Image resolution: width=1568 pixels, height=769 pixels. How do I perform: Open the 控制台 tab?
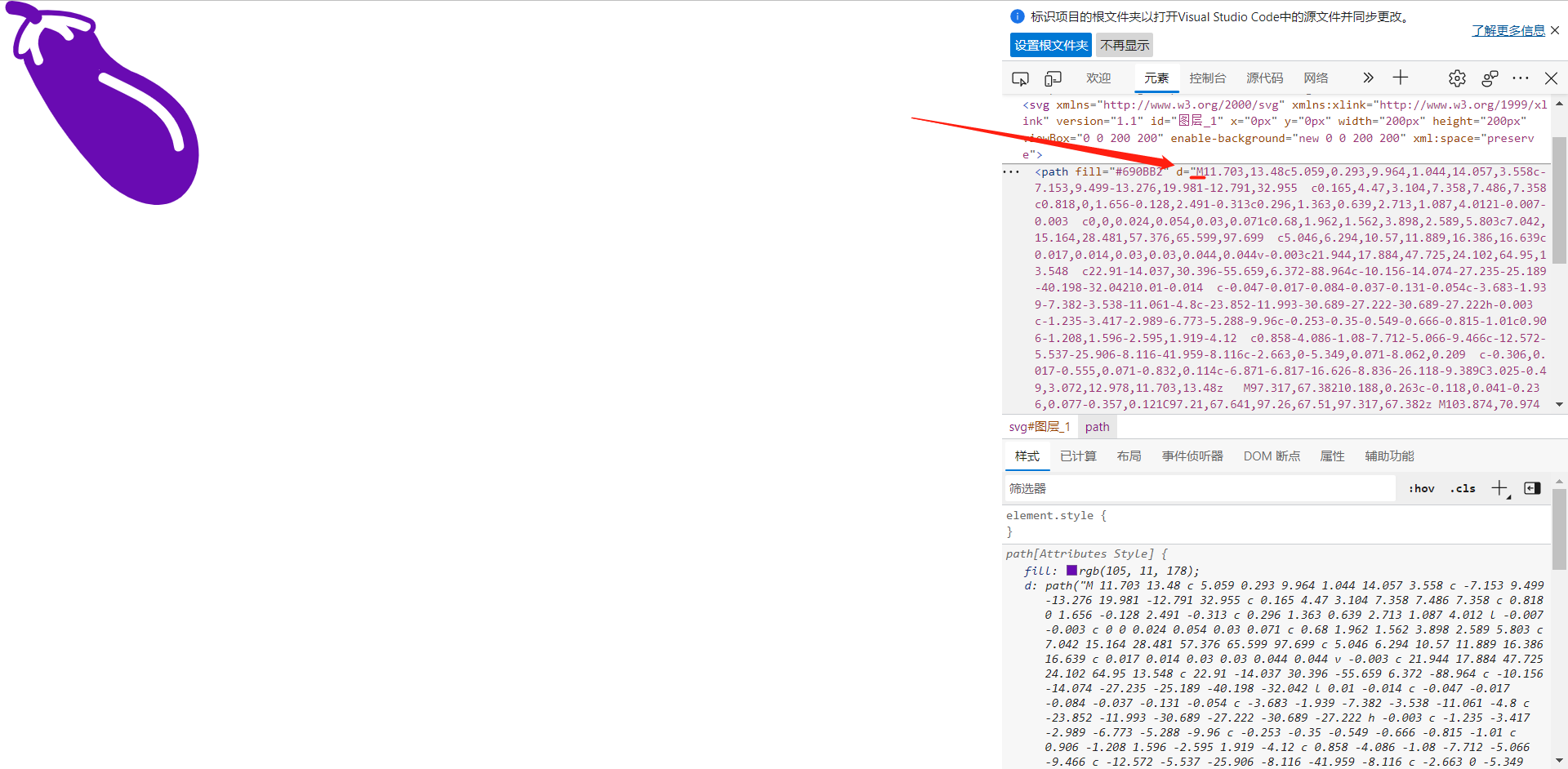tap(1208, 78)
